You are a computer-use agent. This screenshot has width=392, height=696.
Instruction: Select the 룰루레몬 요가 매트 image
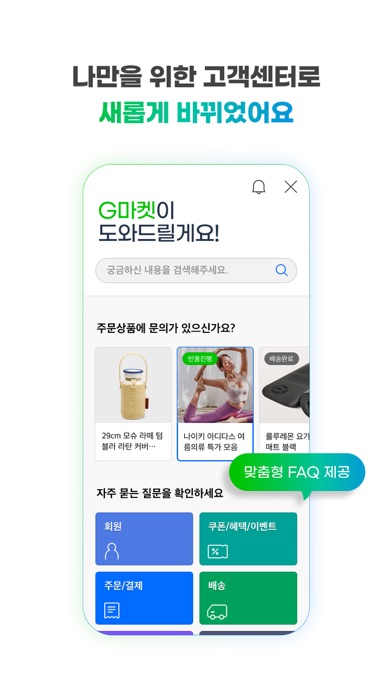point(284,385)
